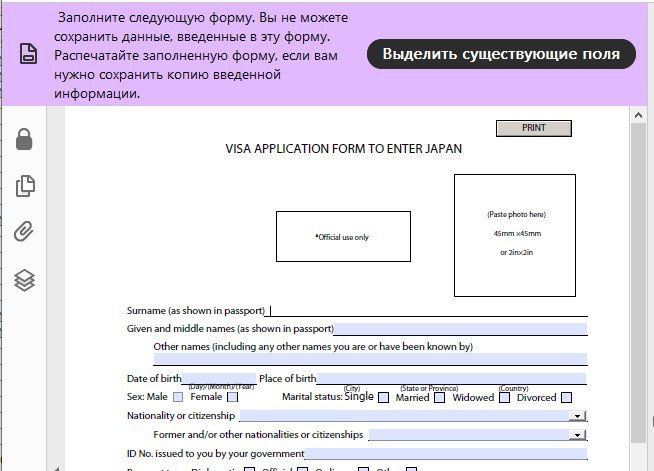Click the Surname input field
This screenshot has width=654, height=471.
tap(426, 311)
